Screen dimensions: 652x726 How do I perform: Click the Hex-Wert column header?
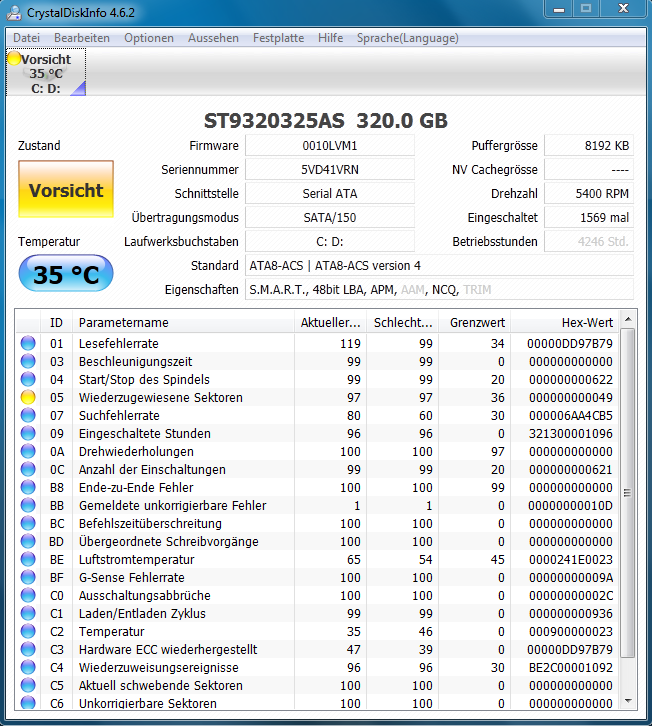564,322
